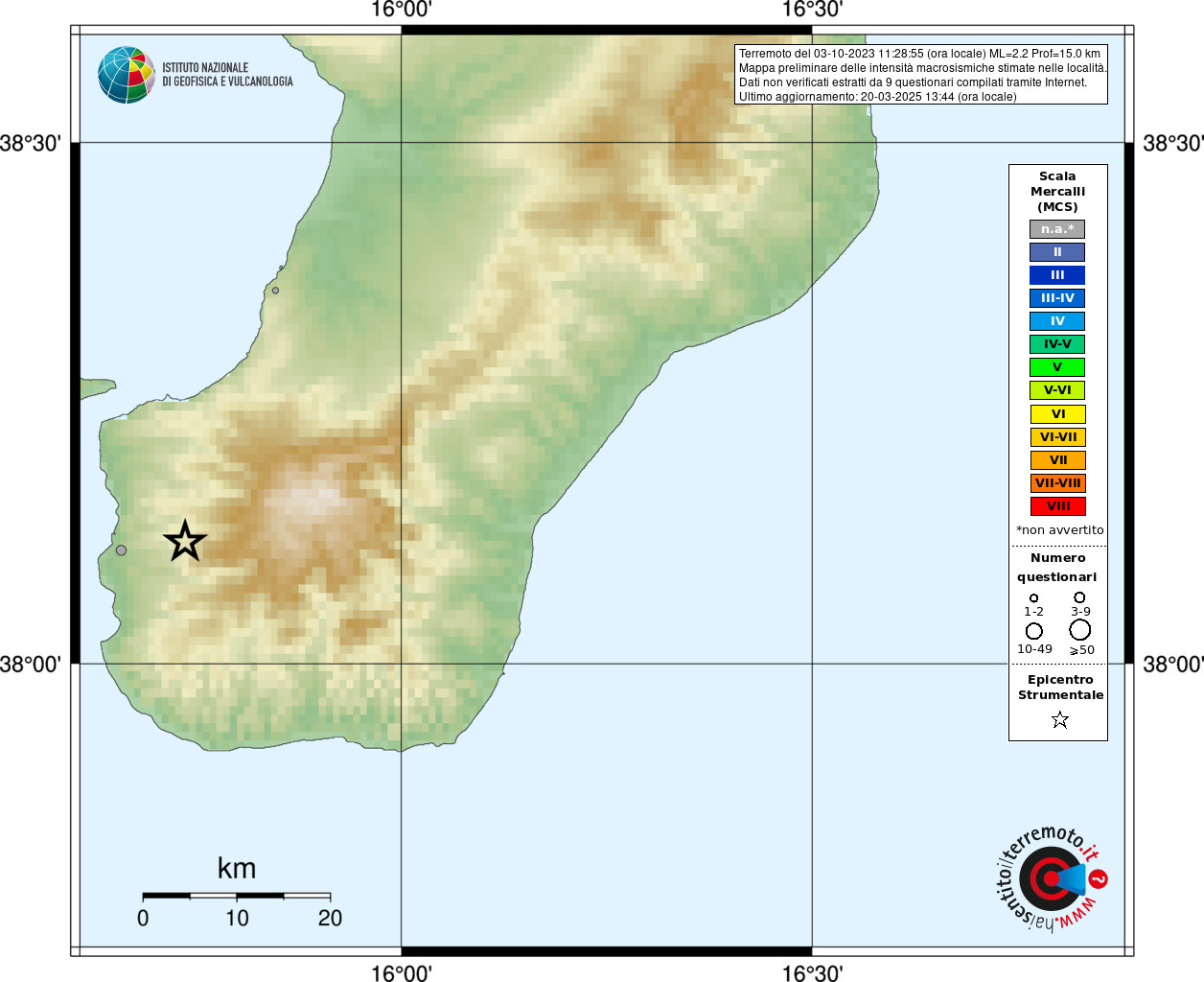The height and width of the screenshot is (982, 1204).
Task: Click the '20' scale bar tick label
Action: [330, 919]
